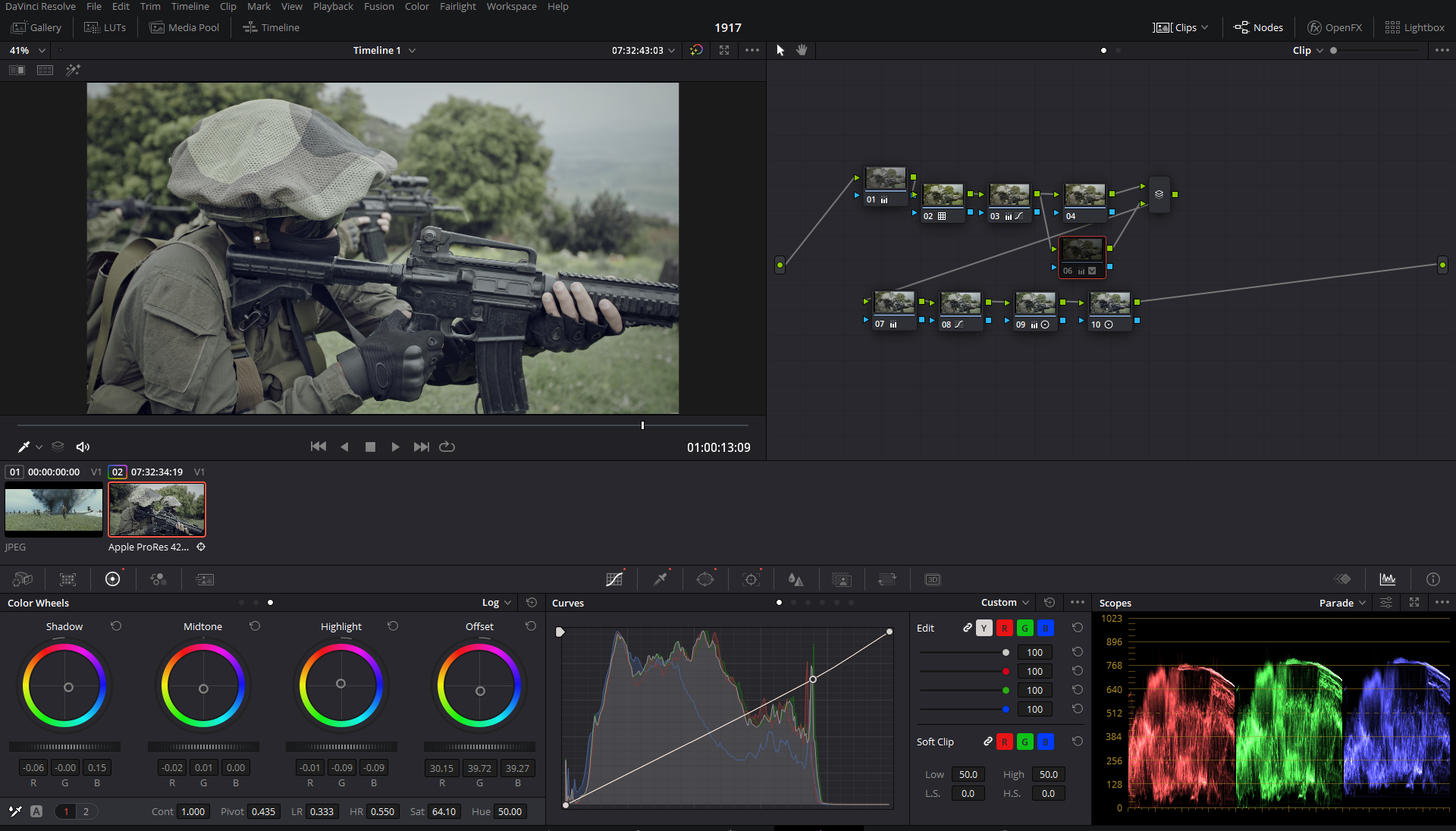Toggle the Media Pool panel
The image size is (1456, 831).
184,27
